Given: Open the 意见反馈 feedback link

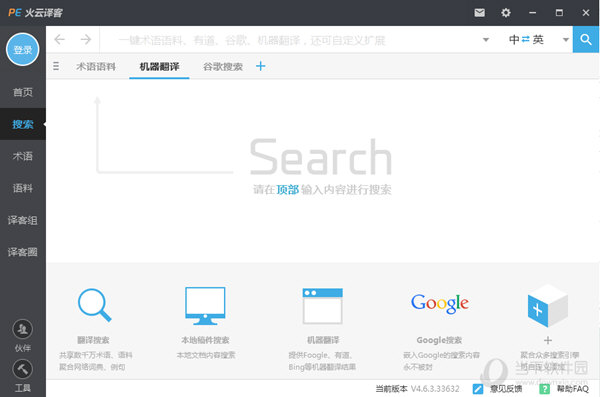Looking at the screenshot, I should click(506, 389).
